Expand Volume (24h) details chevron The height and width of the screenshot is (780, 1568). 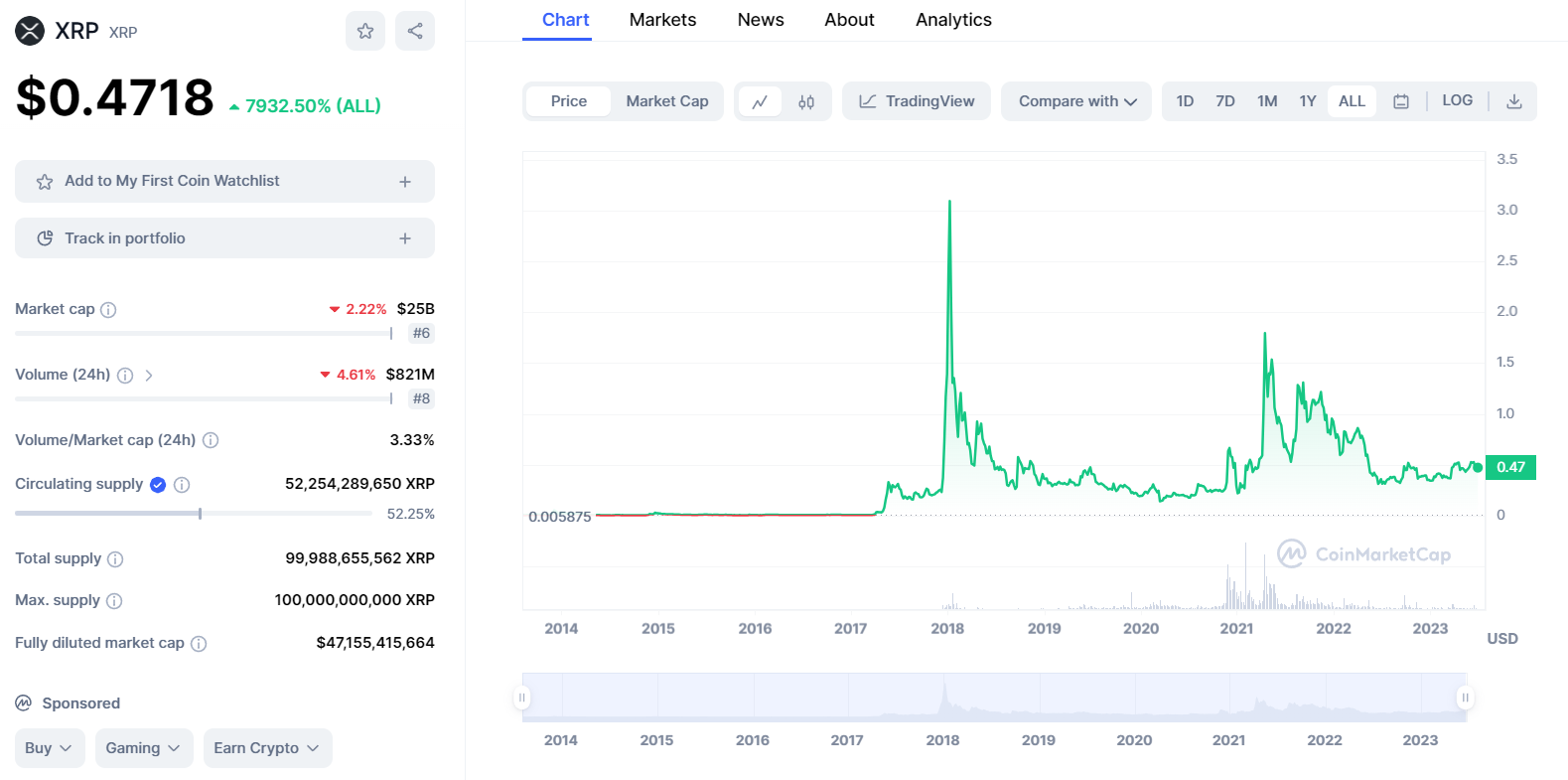click(149, 376)
